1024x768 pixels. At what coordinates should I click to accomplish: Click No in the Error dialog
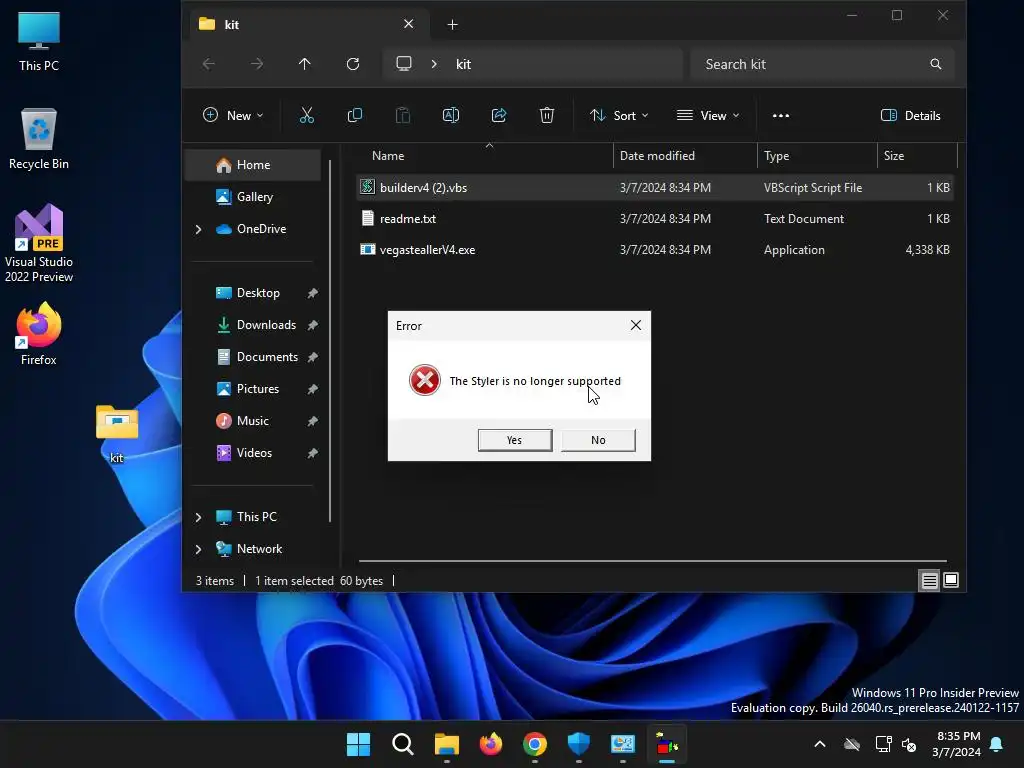598,440
